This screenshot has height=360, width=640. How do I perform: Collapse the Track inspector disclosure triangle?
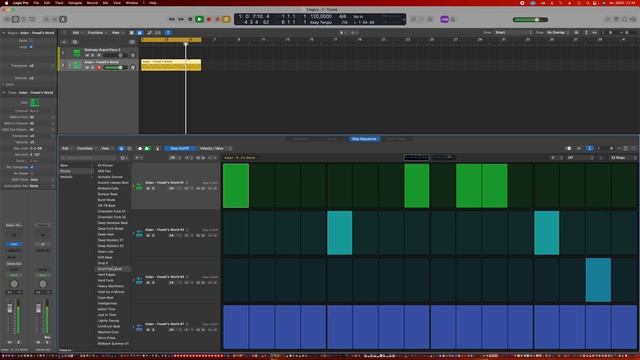[4, 93]
